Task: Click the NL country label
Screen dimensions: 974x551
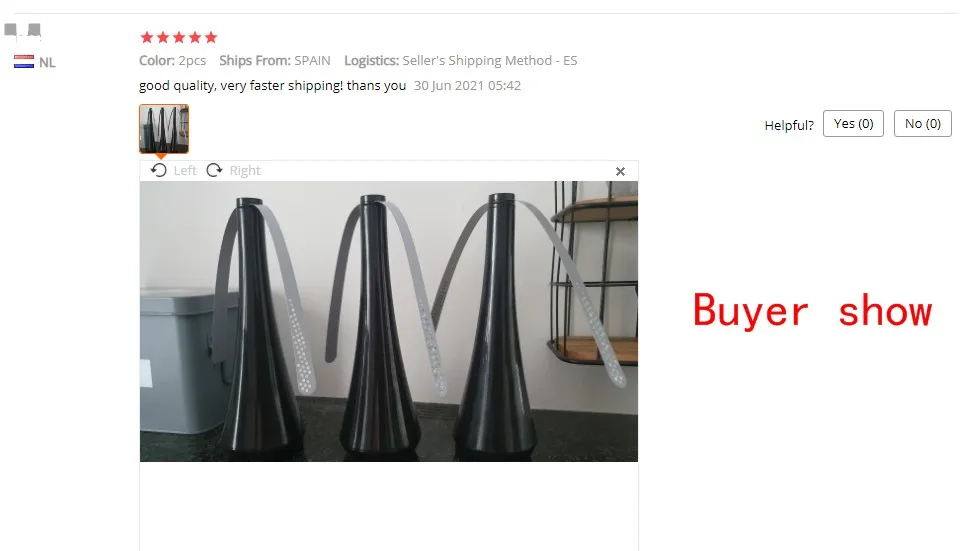Action: [x=47, y=62]
